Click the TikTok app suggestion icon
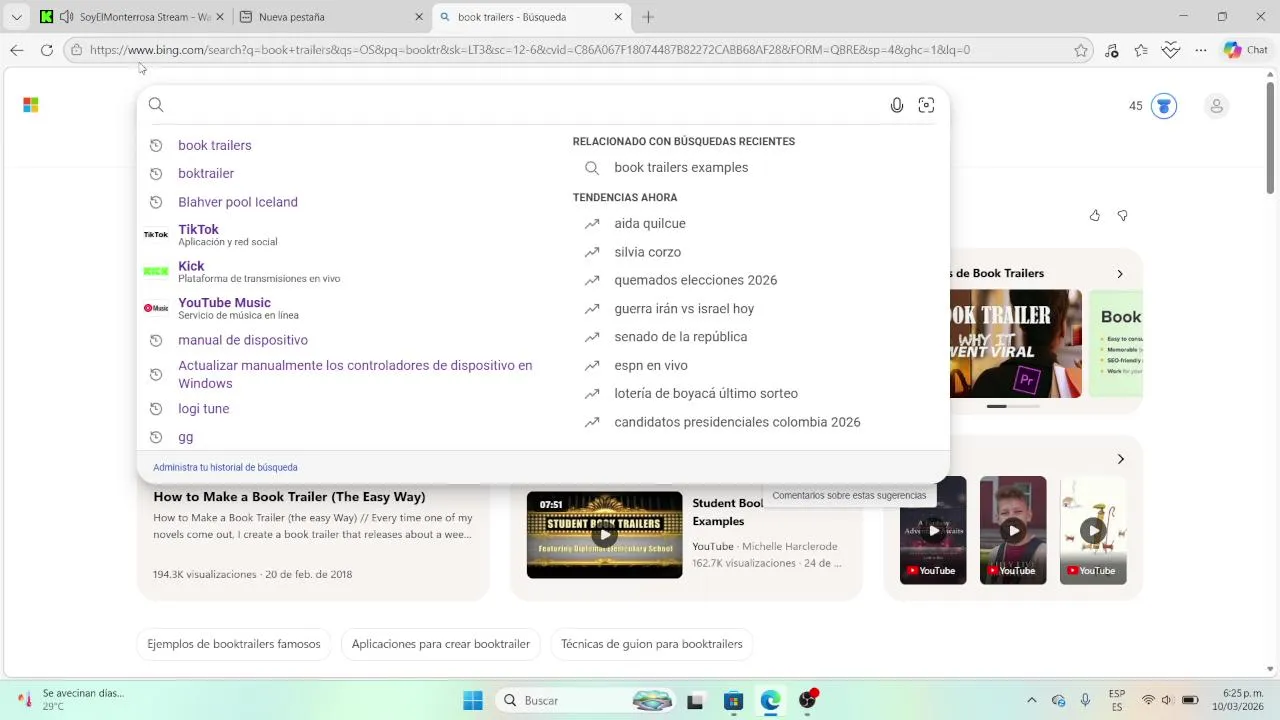This screenshot has width=1280, height=720. point(156,235)
